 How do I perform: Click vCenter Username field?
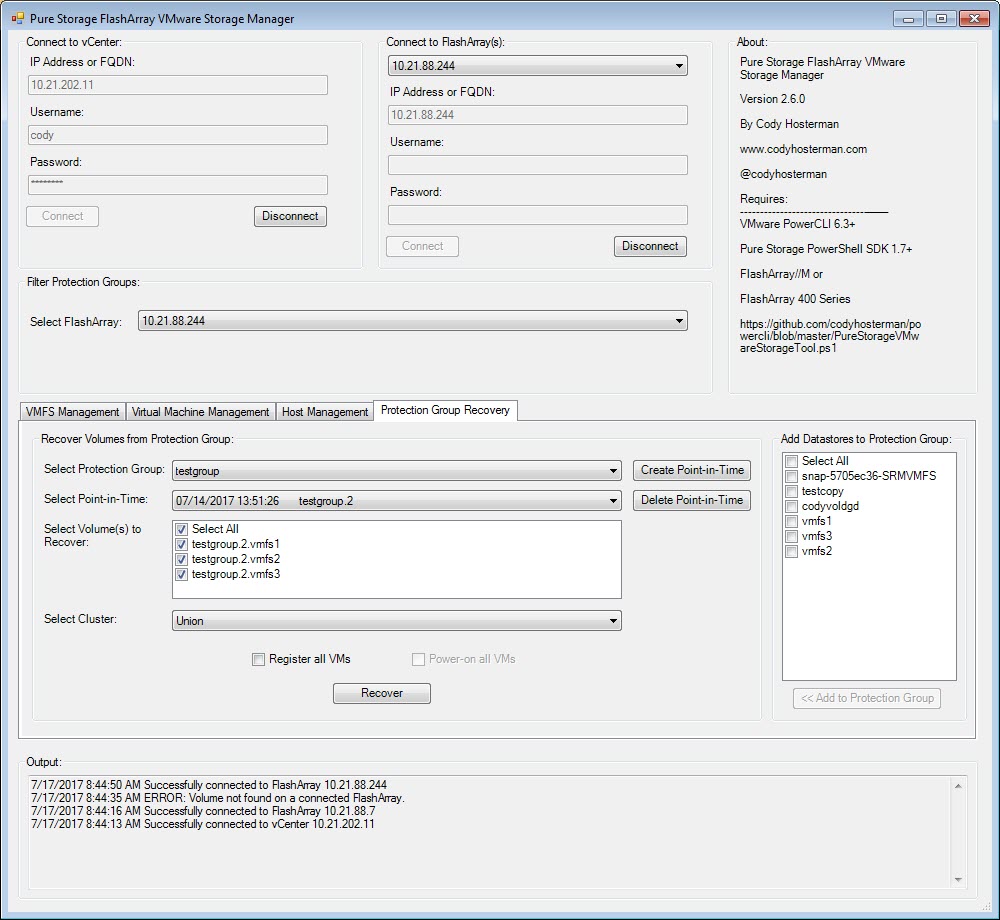pyautogui.click(x=178, y=135)
